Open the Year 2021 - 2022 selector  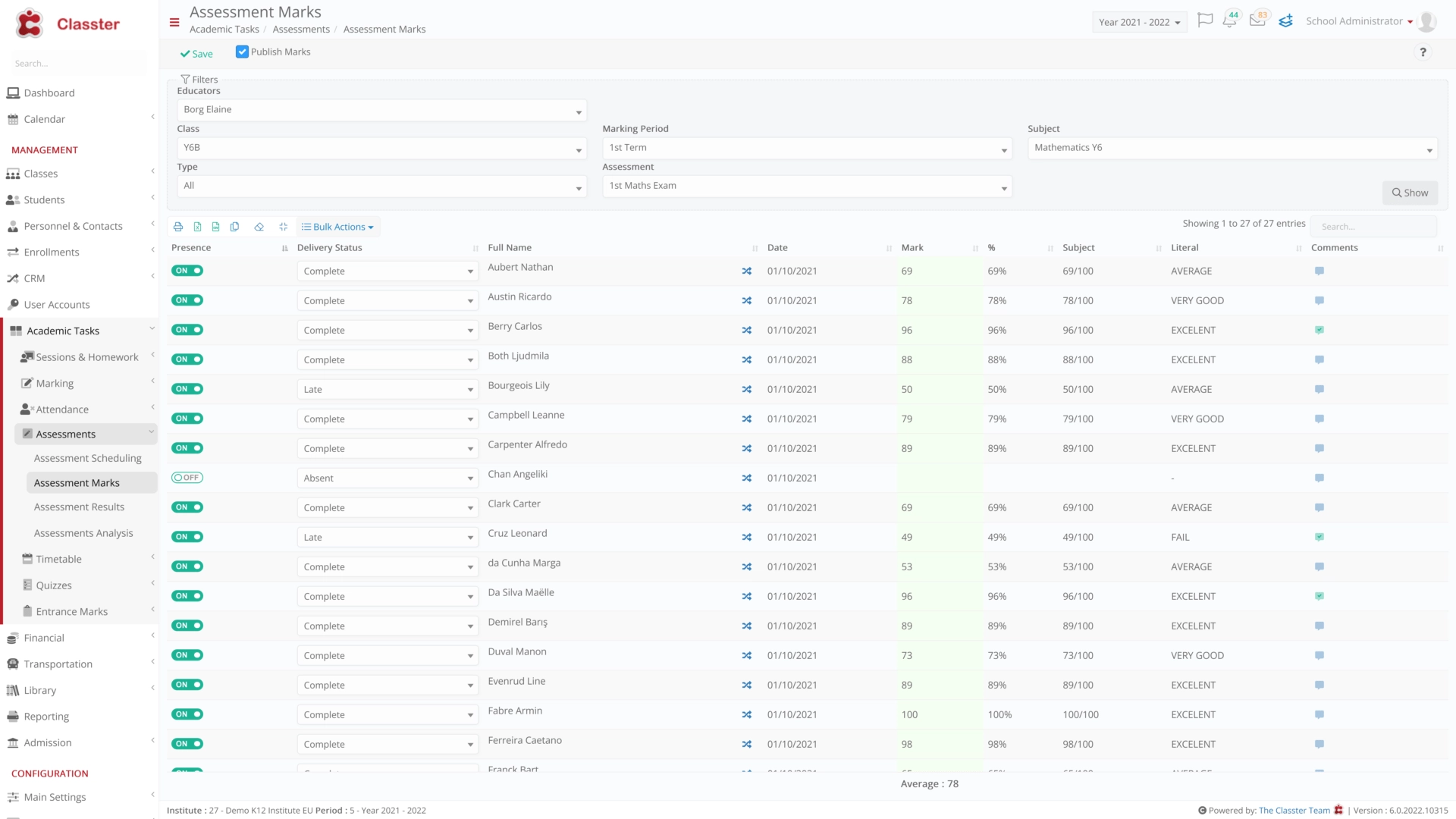tap(1139, 22)
